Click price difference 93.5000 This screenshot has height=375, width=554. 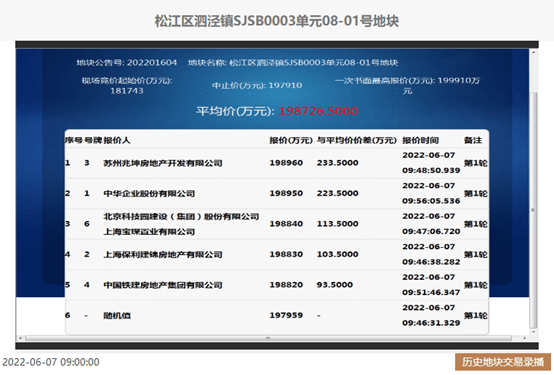(x=335, y=285)
